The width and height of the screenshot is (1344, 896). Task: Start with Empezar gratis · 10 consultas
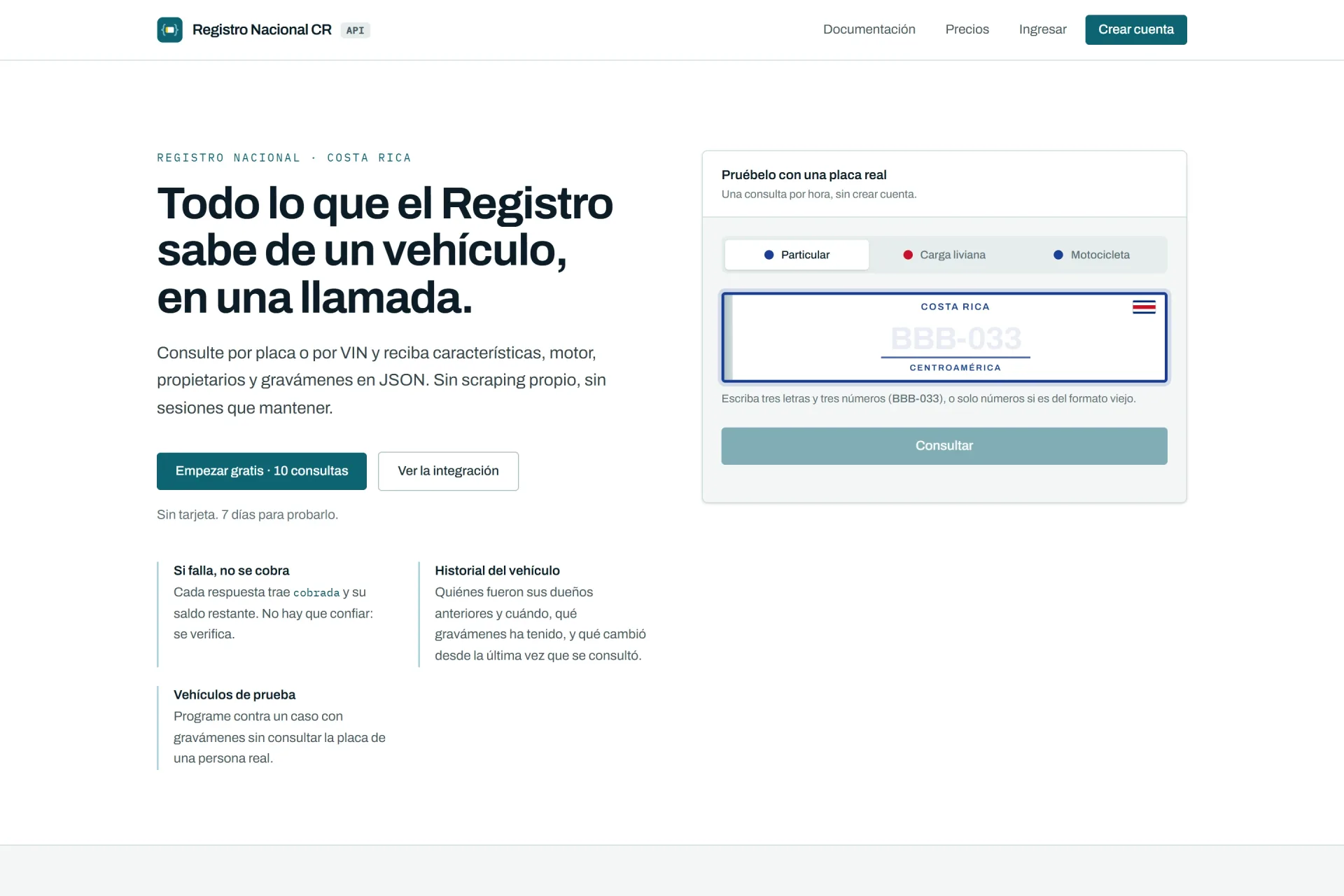tap(261, 471)
